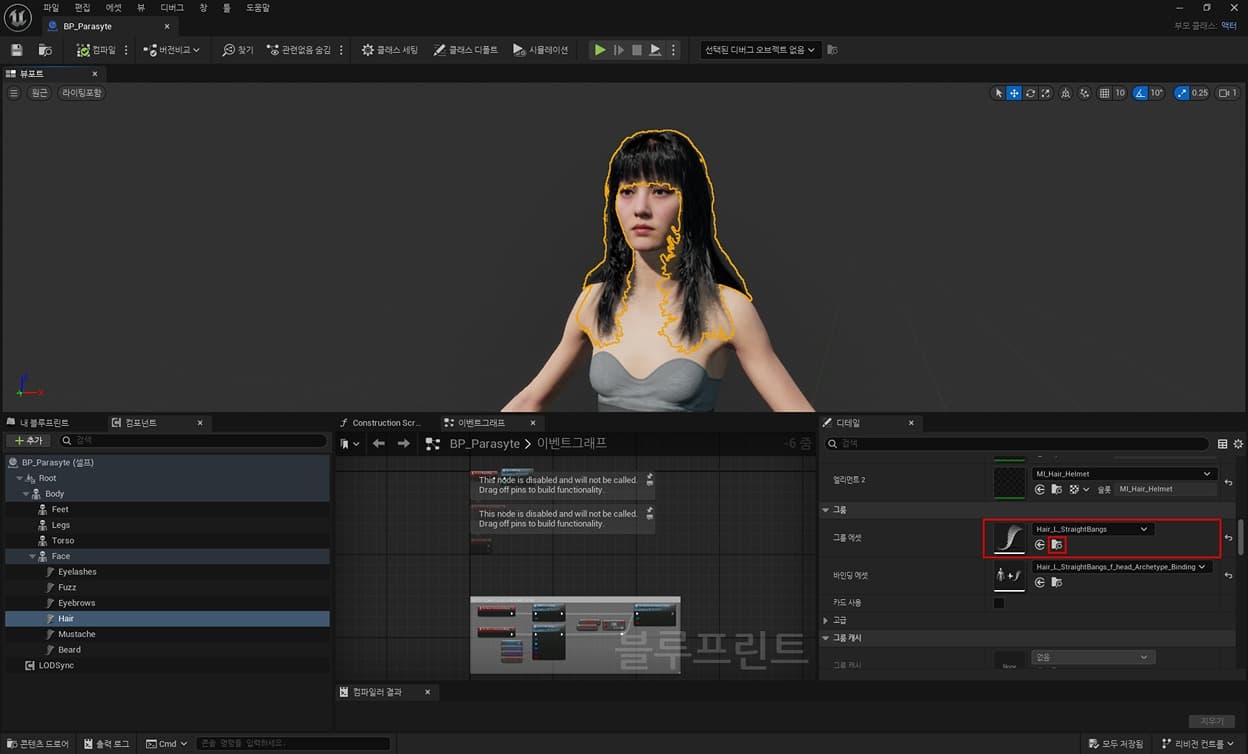
Task: Toggle the 카드 사용 checkbox
Action: (x=999, y=603)
